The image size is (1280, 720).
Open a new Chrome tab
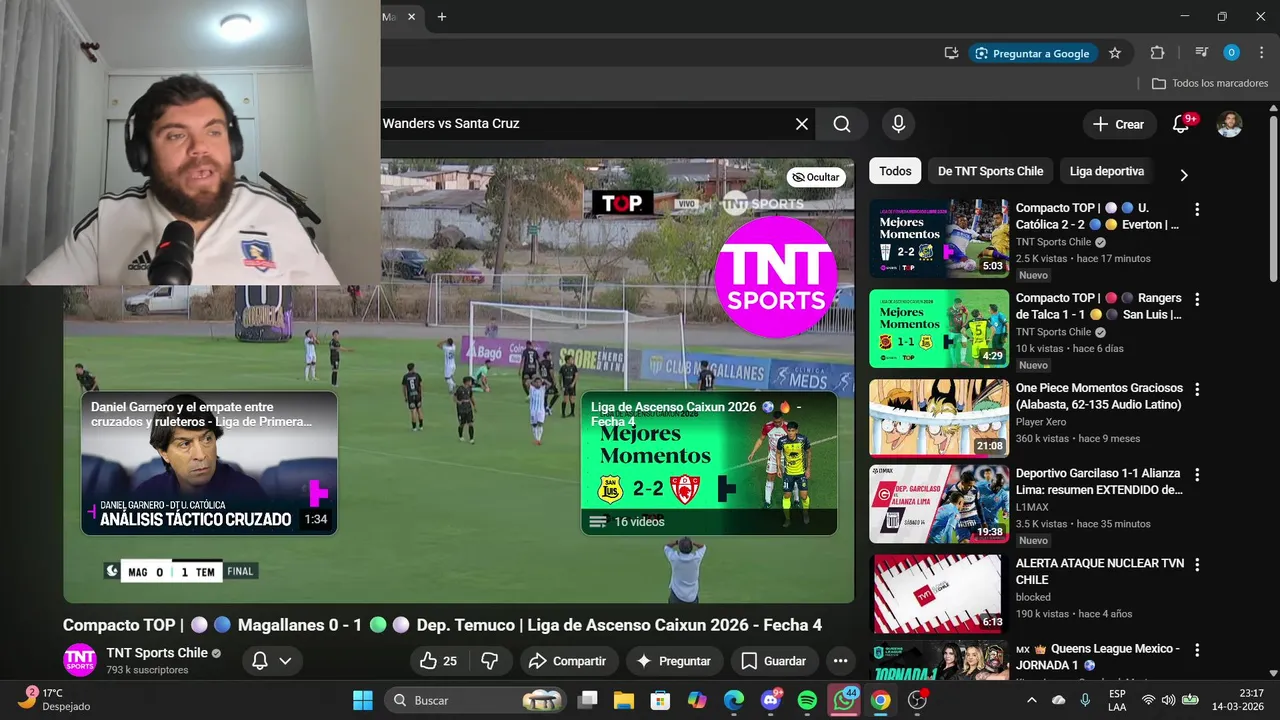click(x=442, y=17)
